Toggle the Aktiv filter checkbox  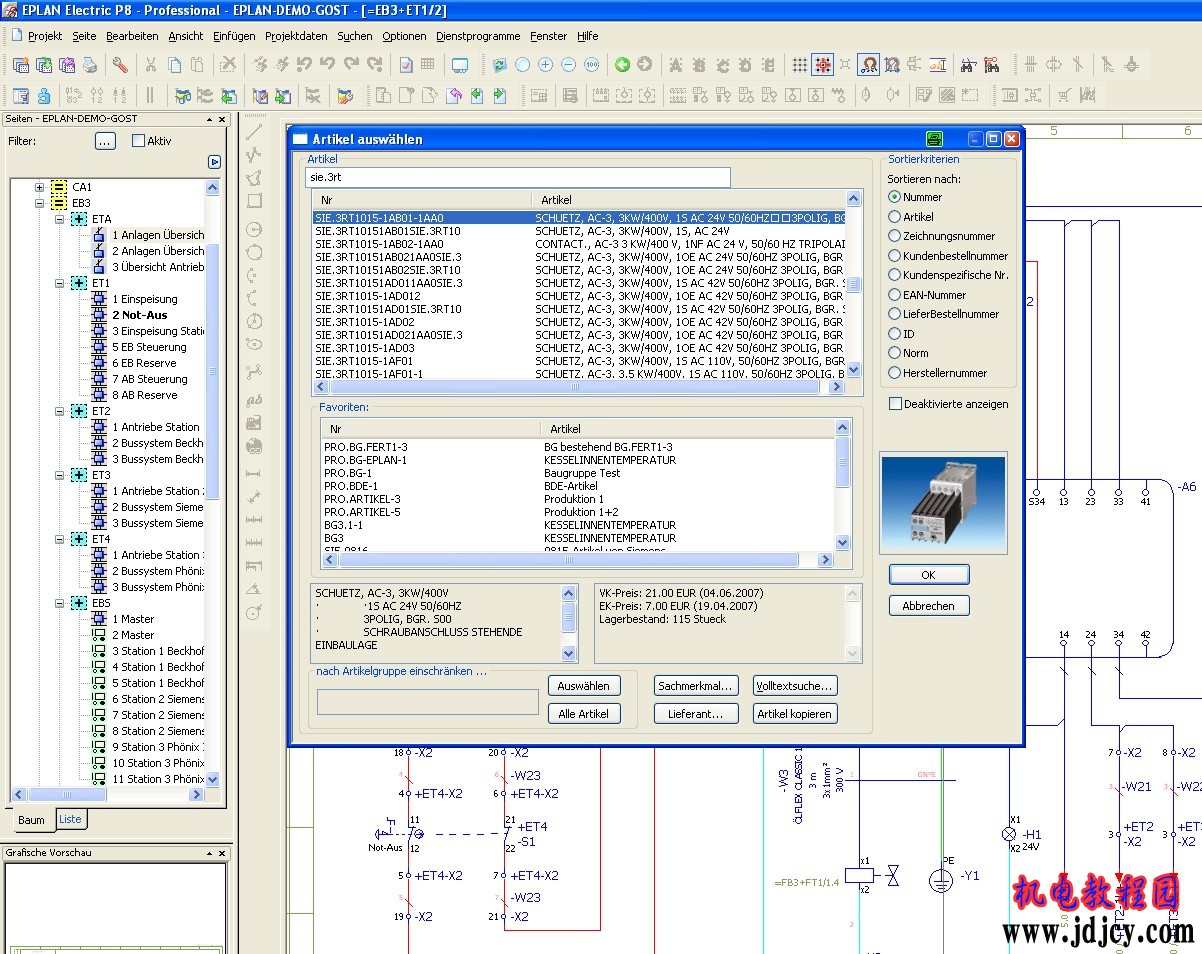138,141
